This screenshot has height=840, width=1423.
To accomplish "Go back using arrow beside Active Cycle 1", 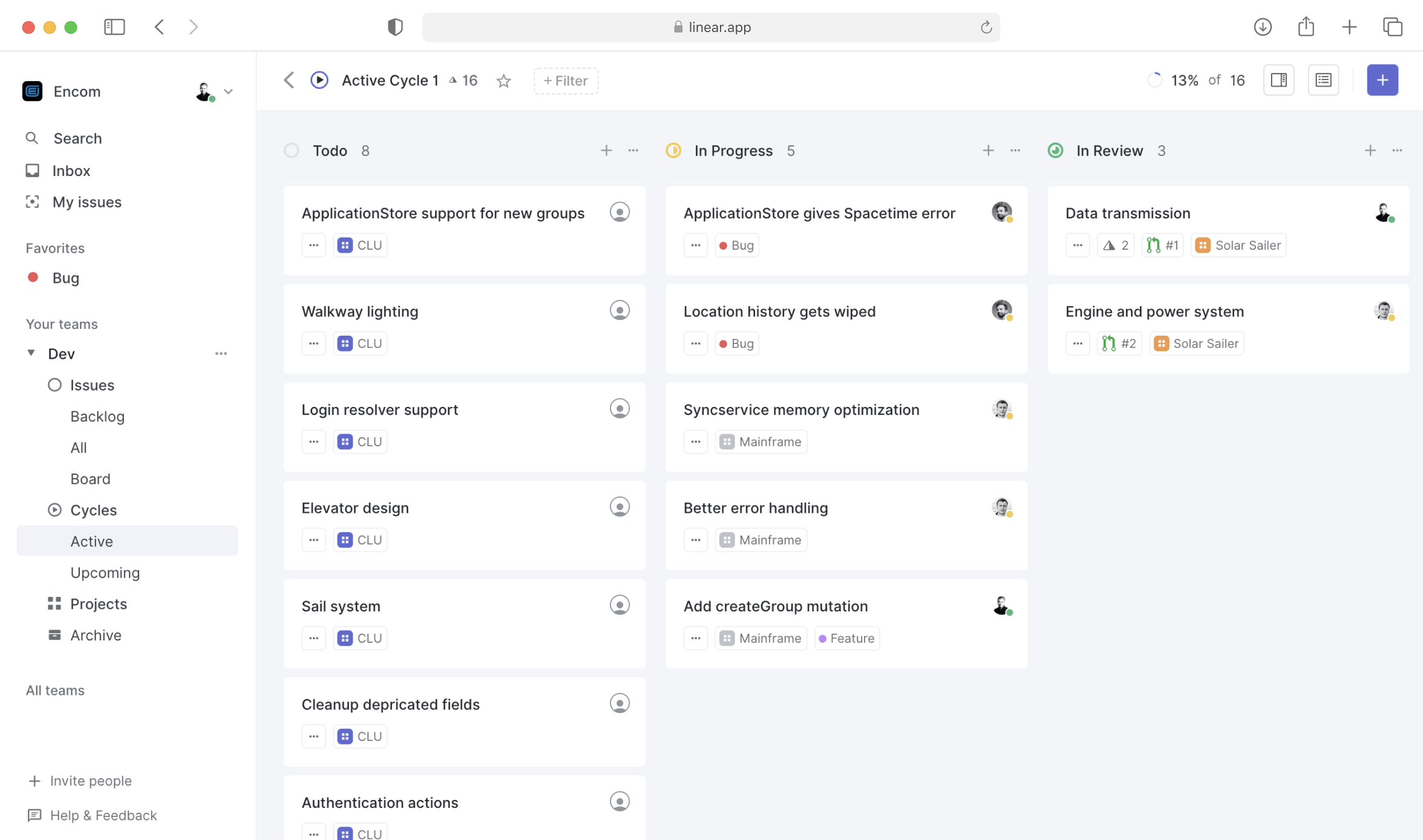I will click(x=289, y=80).
